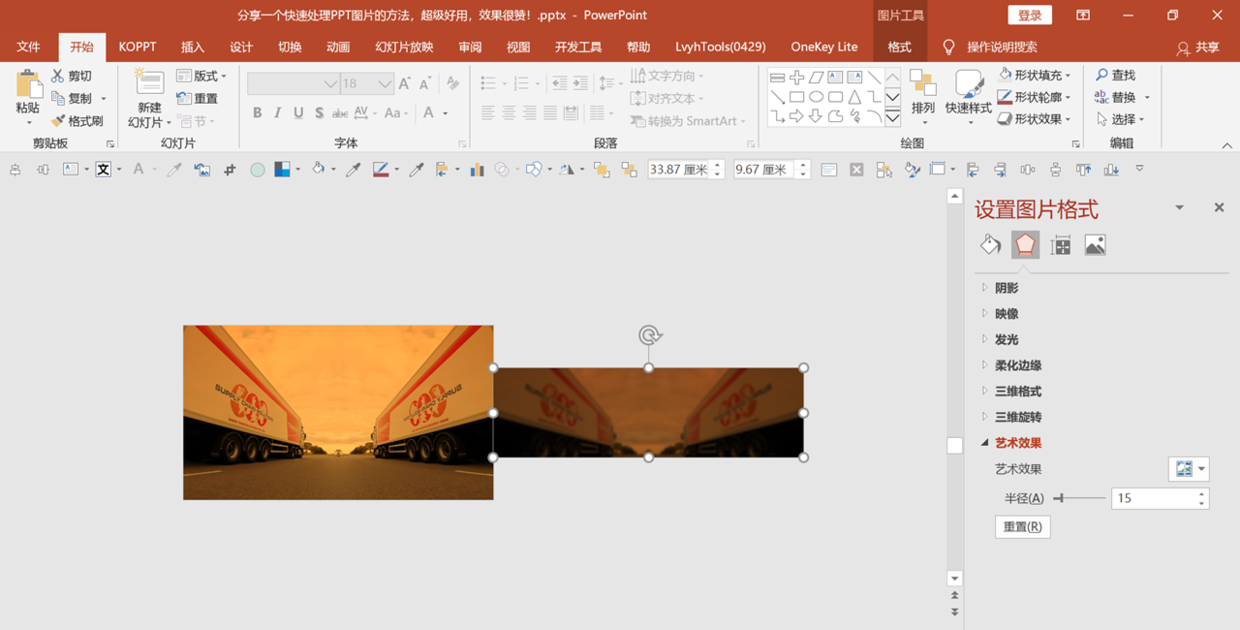This screenshot has width=1240, height=630.
Task: Open 形状填充 shape fill dropdown
Action: coord(1037,75)
